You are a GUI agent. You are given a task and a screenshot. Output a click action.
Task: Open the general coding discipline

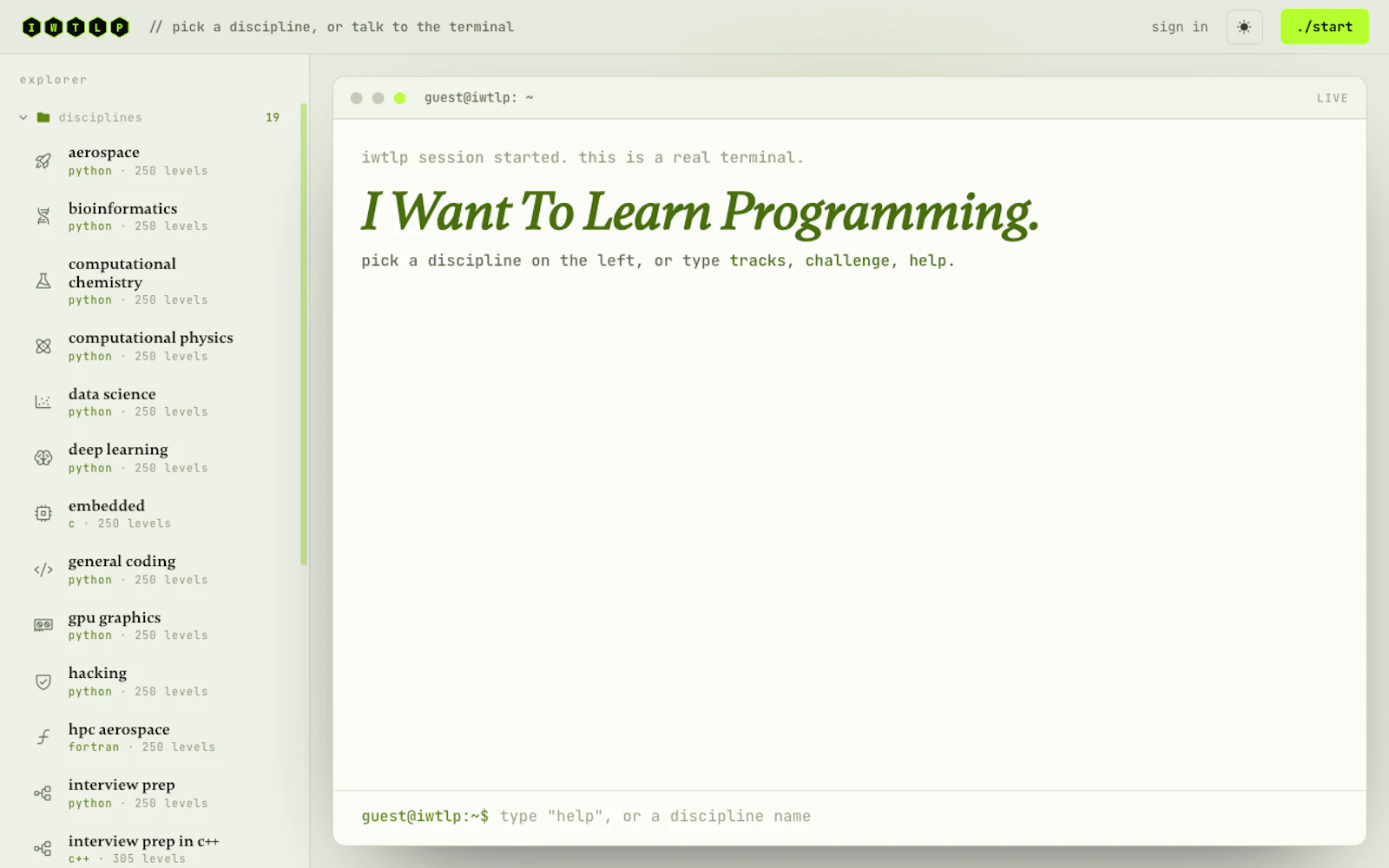pyautogui.click(x=156, y=569)
